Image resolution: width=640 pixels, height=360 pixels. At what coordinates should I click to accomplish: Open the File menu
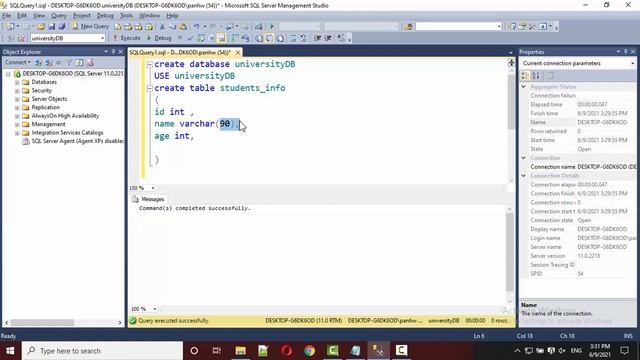7,16
